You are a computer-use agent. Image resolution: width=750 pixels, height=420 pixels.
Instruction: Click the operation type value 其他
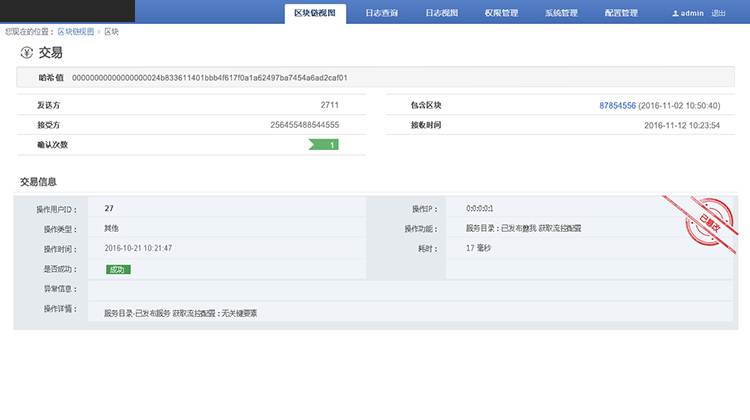pyautogui.click(x=111, y=228)
